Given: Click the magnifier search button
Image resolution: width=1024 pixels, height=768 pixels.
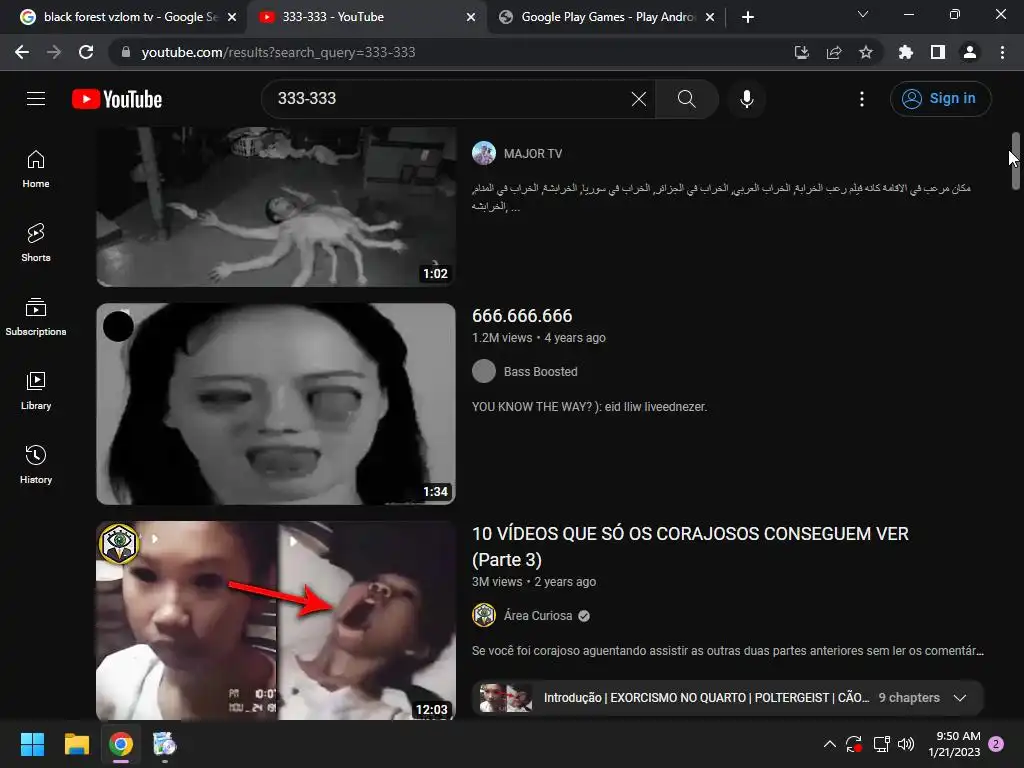Looking at the screenshot, I should [x=686, y=99].
